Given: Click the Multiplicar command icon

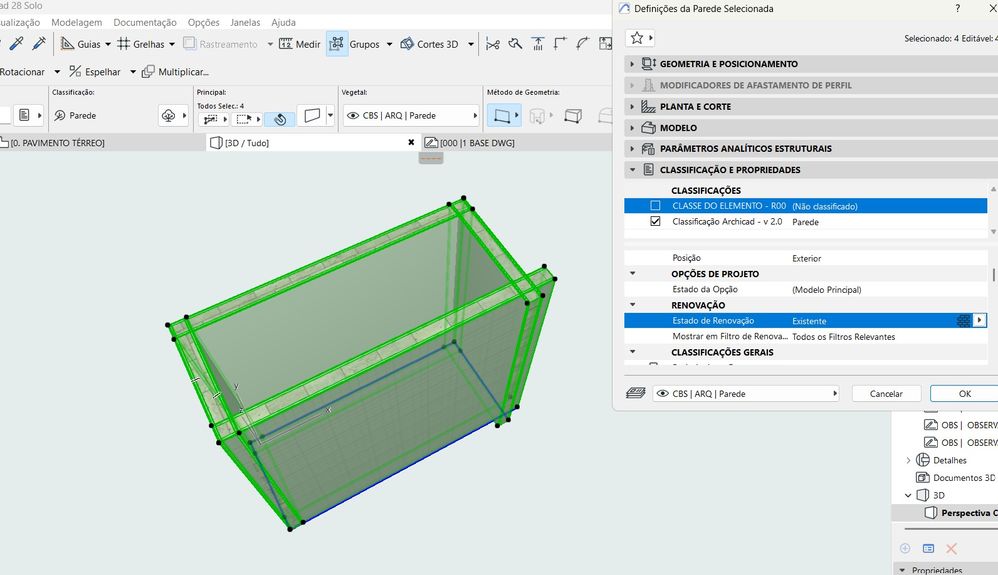Looking at the screenshot, I should [x=148, y=72].
